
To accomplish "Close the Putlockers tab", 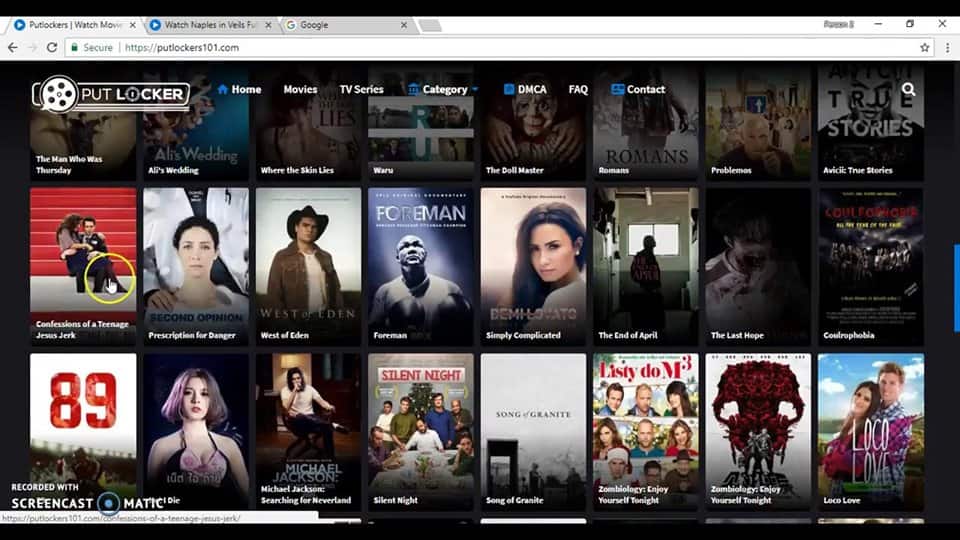I will [133, 25].
